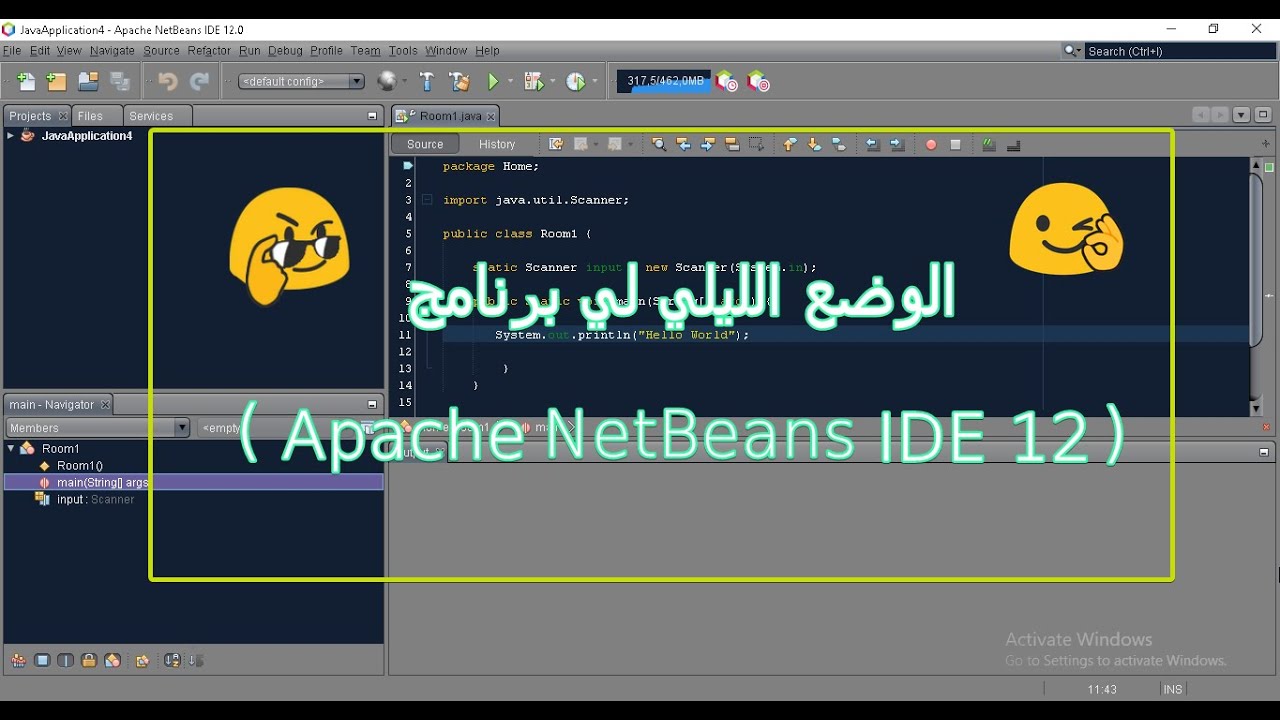Start Macro Recording red dot
The width and height of the screenshot is (1280, 720).
tap(931, 144)
